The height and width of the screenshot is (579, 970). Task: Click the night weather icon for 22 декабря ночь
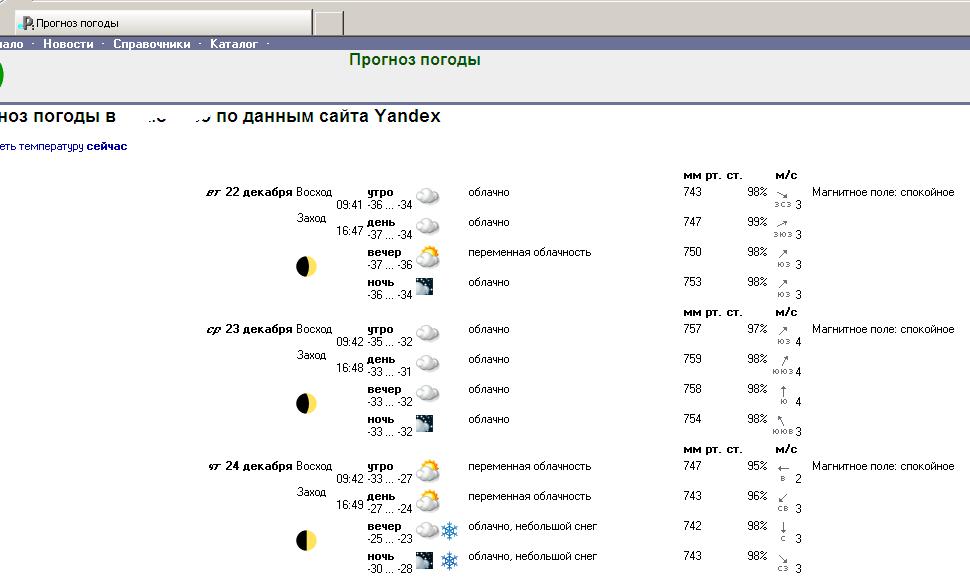pyautogui.click(x=425, y=287)
